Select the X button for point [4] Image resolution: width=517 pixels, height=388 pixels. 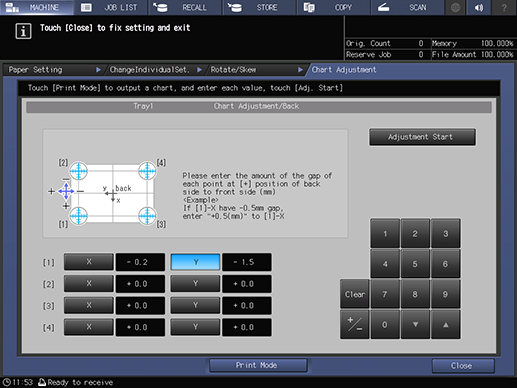click(x=89, y=327)
